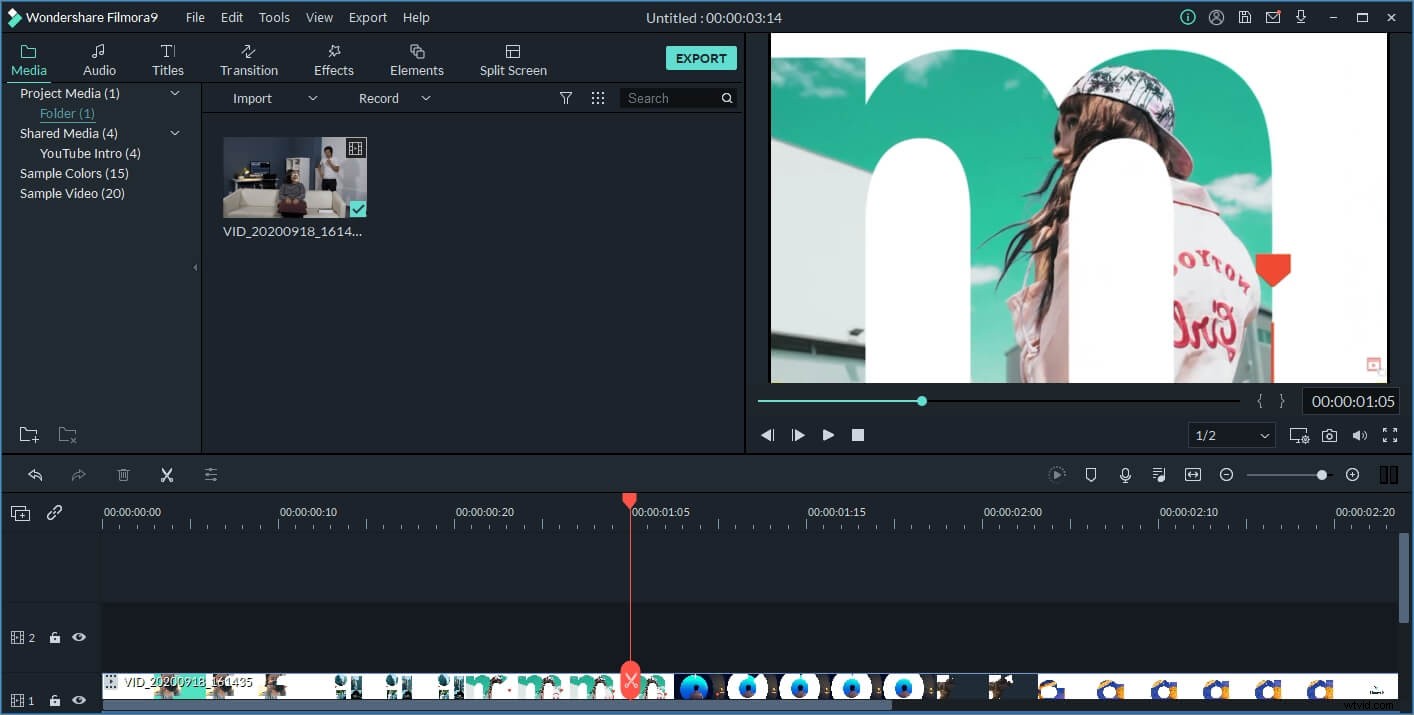Image resolution: width=1414 pixels, height=715 pixels.
Task: Open the Record voiceover microphone tool
Action: (1125, 474)
